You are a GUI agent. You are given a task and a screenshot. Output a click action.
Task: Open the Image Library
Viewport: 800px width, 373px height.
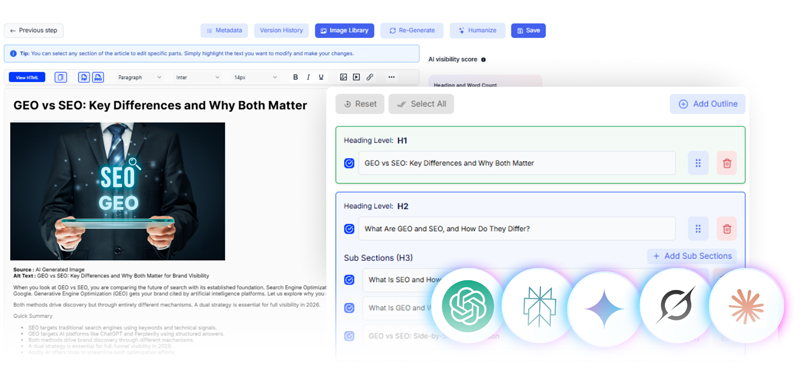tap(344, 31)
